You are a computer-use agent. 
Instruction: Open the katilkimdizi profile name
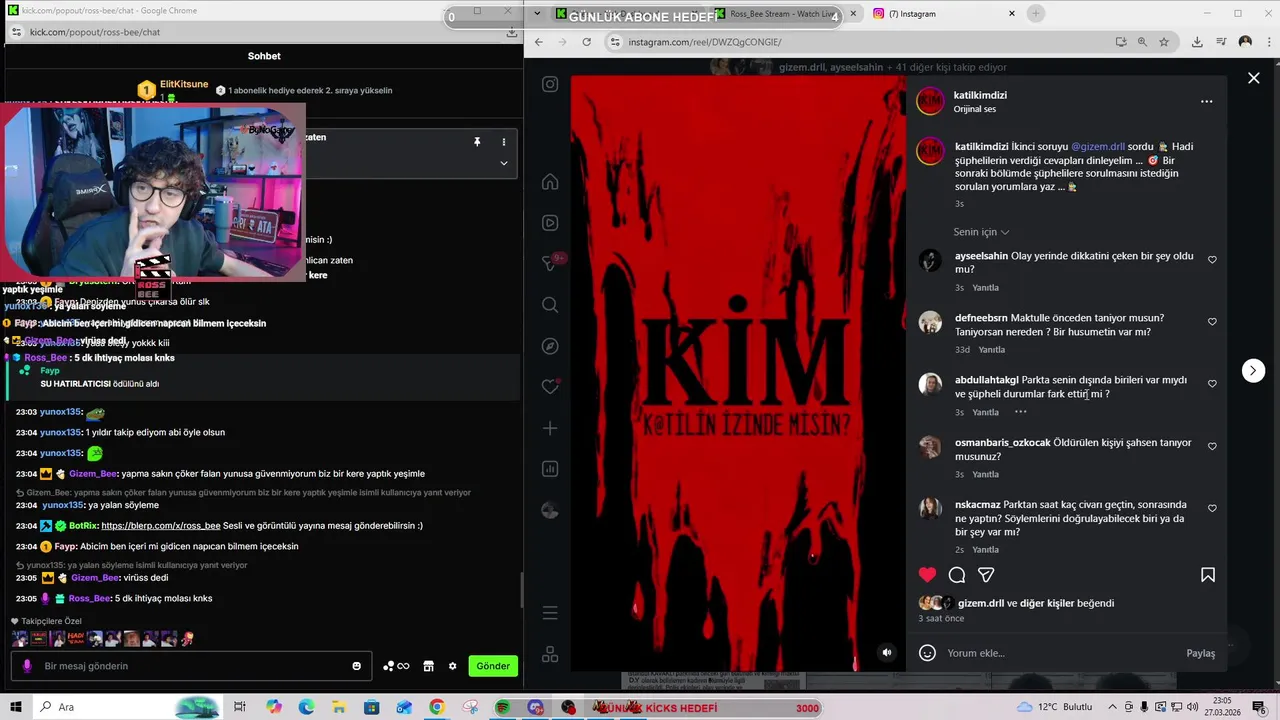pos(980,95)
